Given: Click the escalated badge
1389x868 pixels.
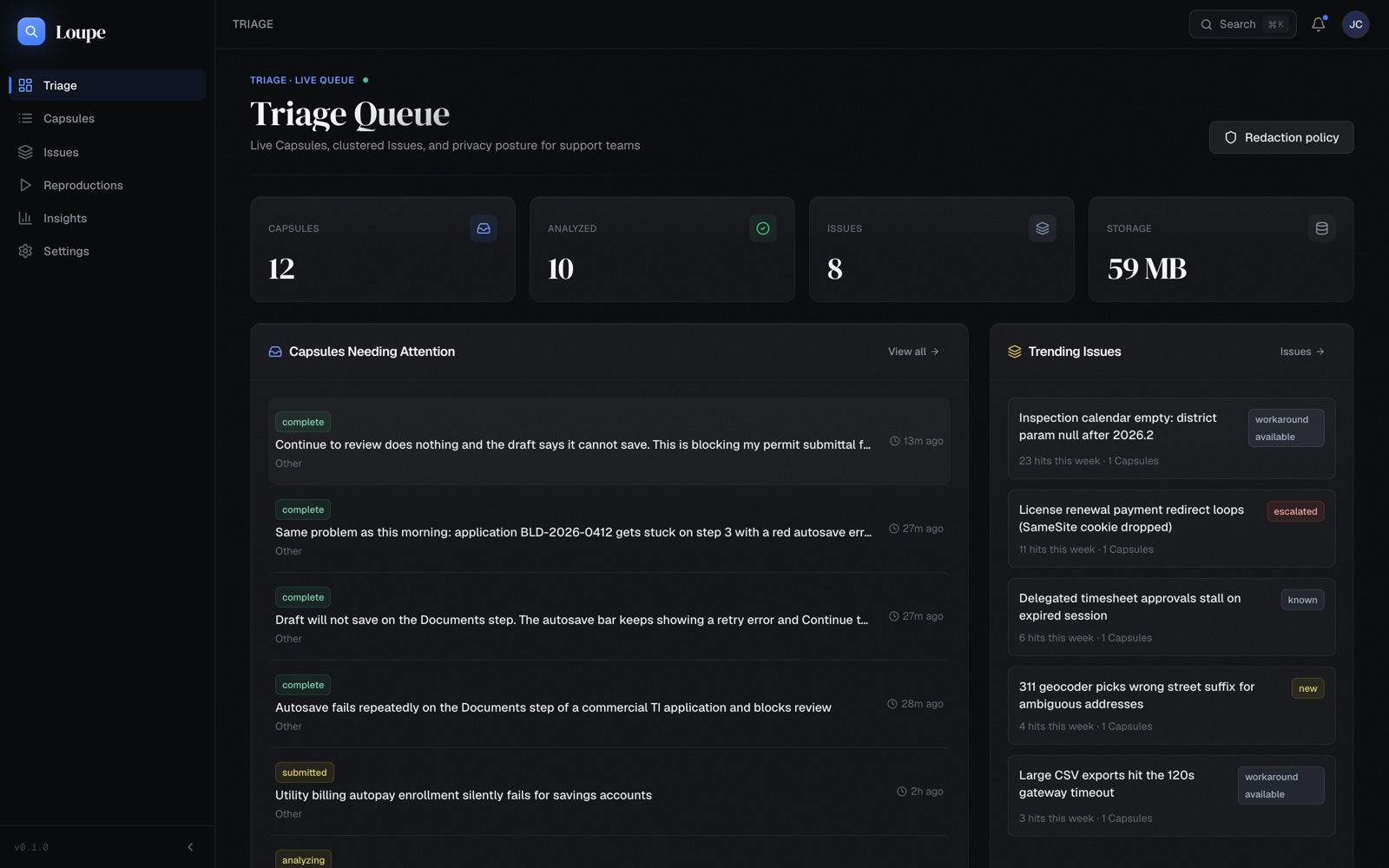Looking at the screenshot, I should point(1295,511).
